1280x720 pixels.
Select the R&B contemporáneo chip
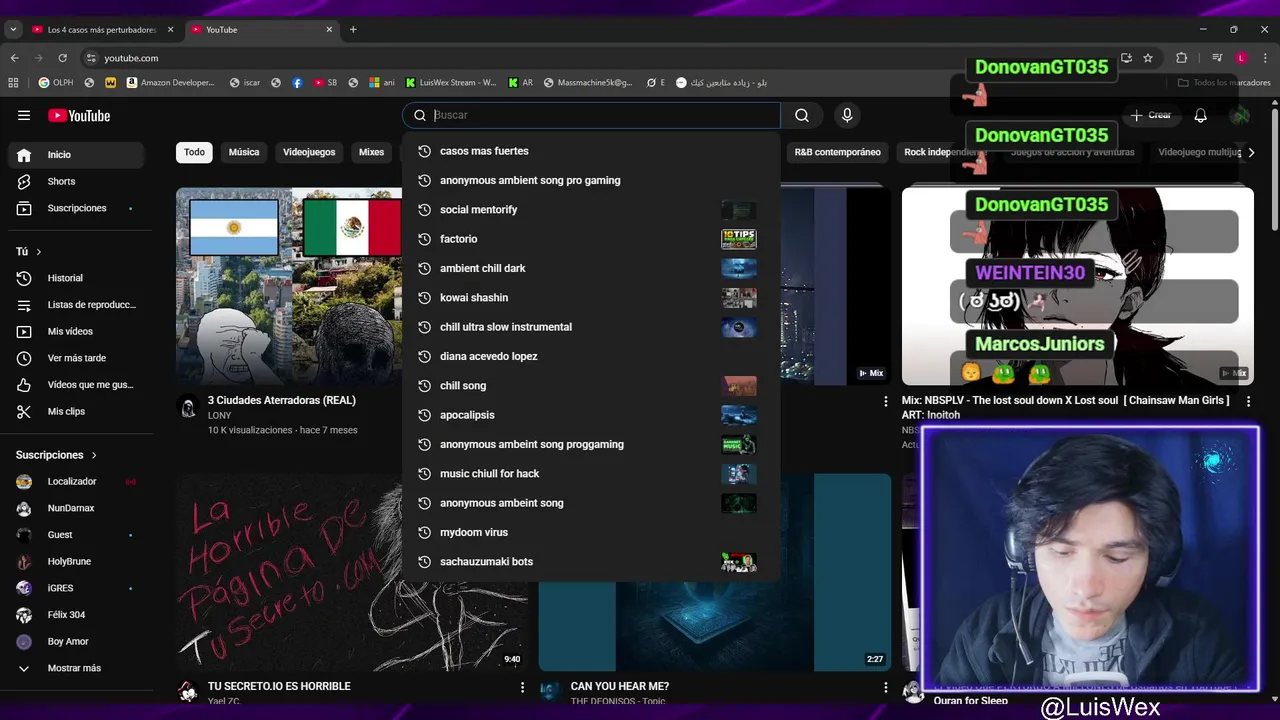(838, 152)
